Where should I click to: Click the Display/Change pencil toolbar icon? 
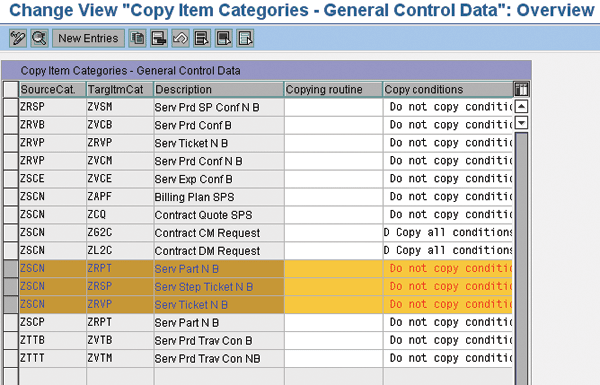[18, 38]
